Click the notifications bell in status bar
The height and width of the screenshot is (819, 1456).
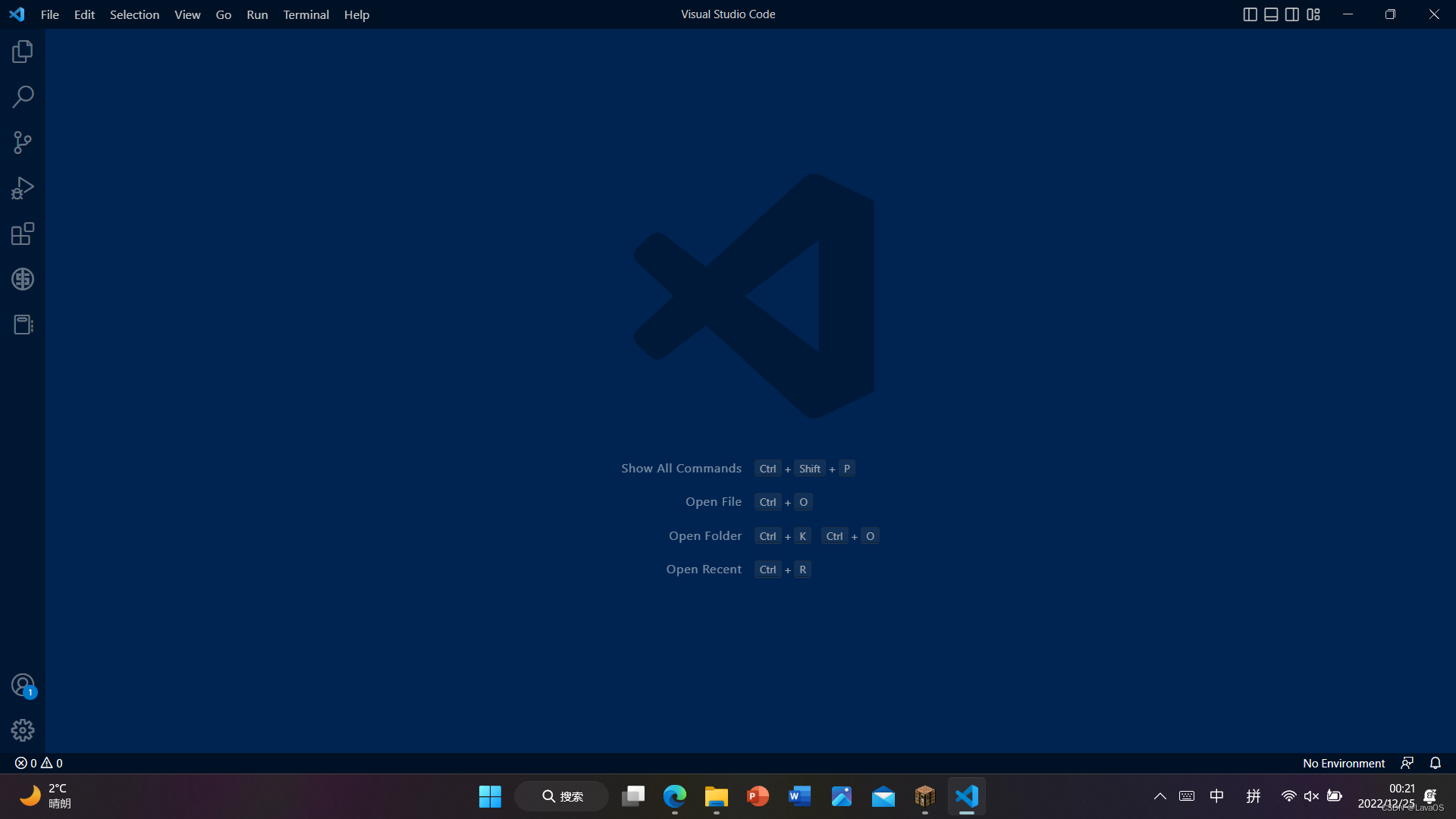(1436, 763)
